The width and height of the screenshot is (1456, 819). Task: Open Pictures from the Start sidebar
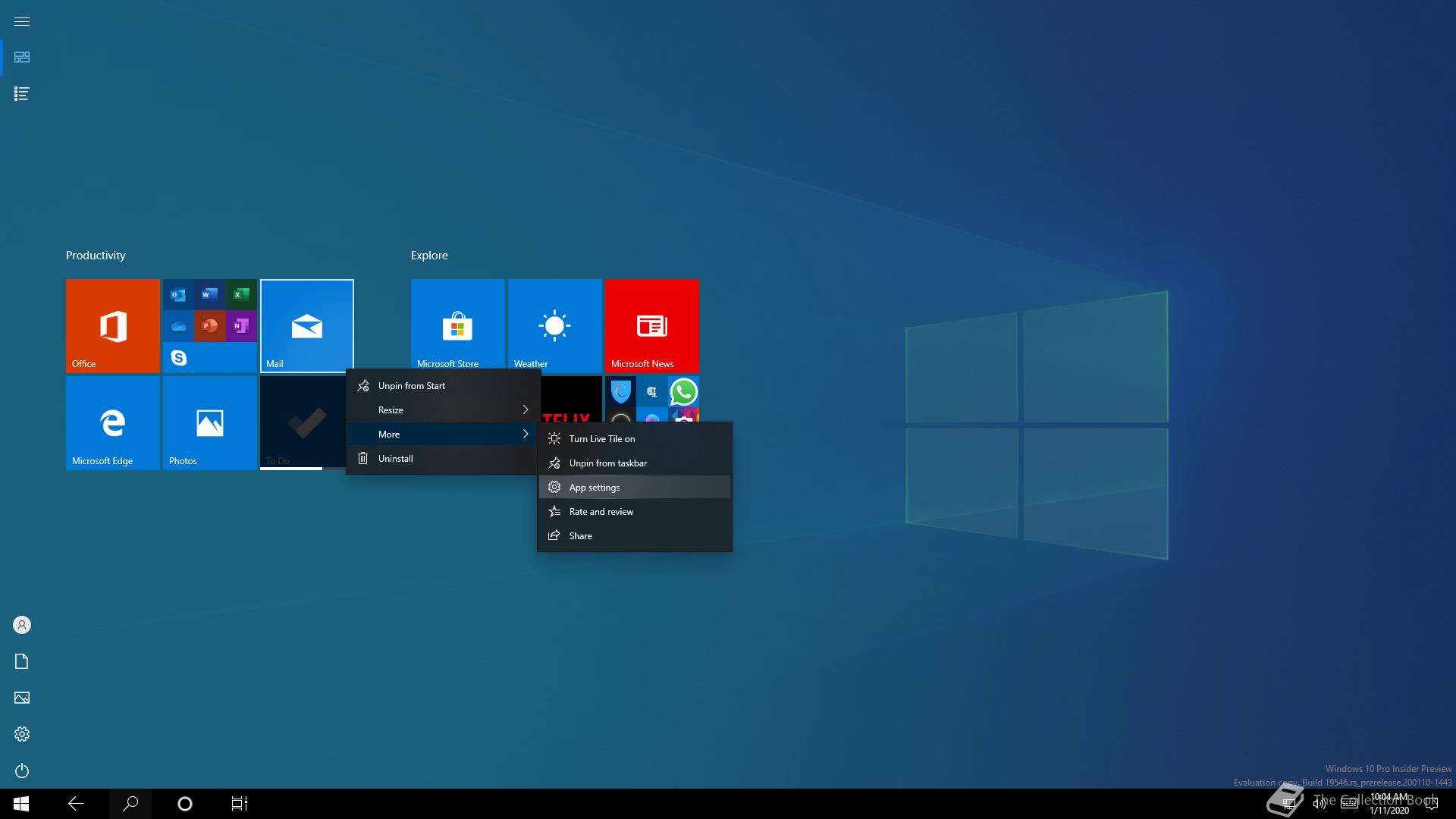[22, 698]
